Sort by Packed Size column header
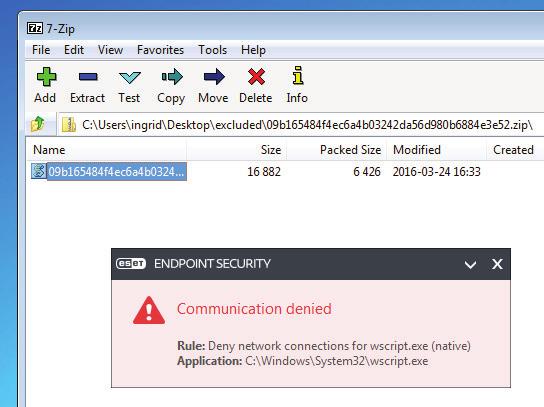This screenshot has height=407, width=544. pyautogui.click(x=337, y=150)
